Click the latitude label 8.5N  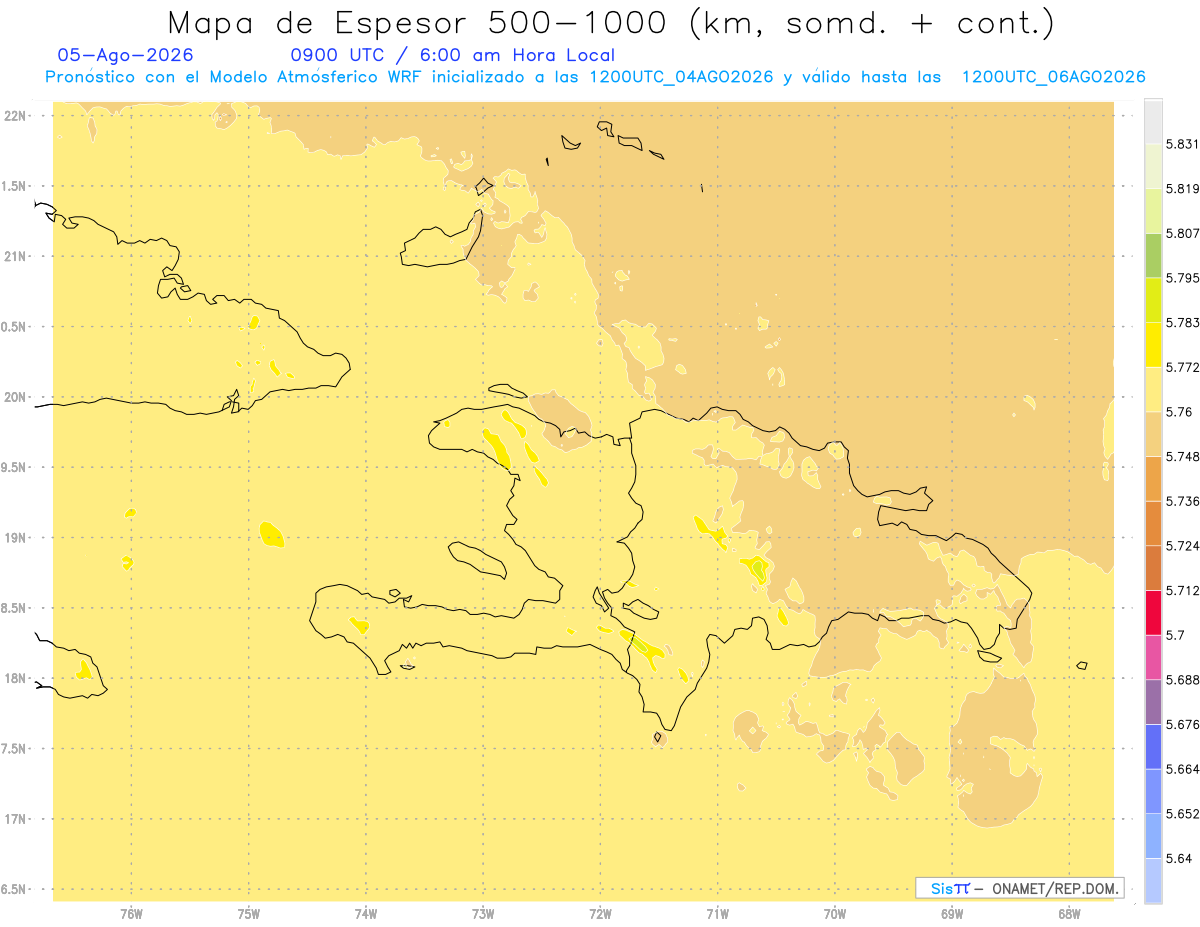tap(13, 608)
